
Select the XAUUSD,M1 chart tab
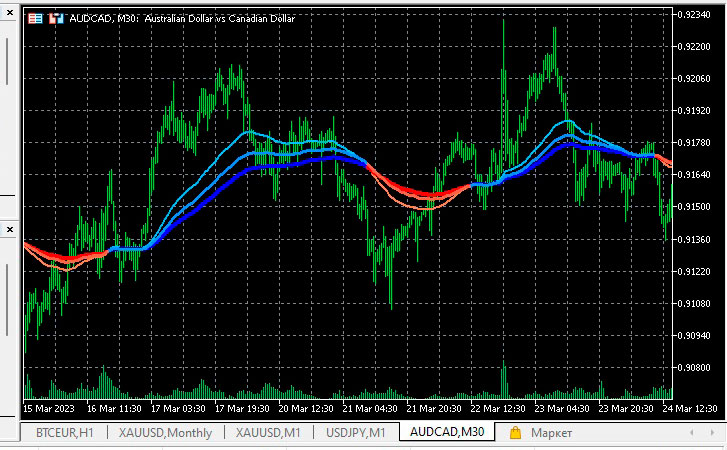pyautogui.click(x=268, y=433)
